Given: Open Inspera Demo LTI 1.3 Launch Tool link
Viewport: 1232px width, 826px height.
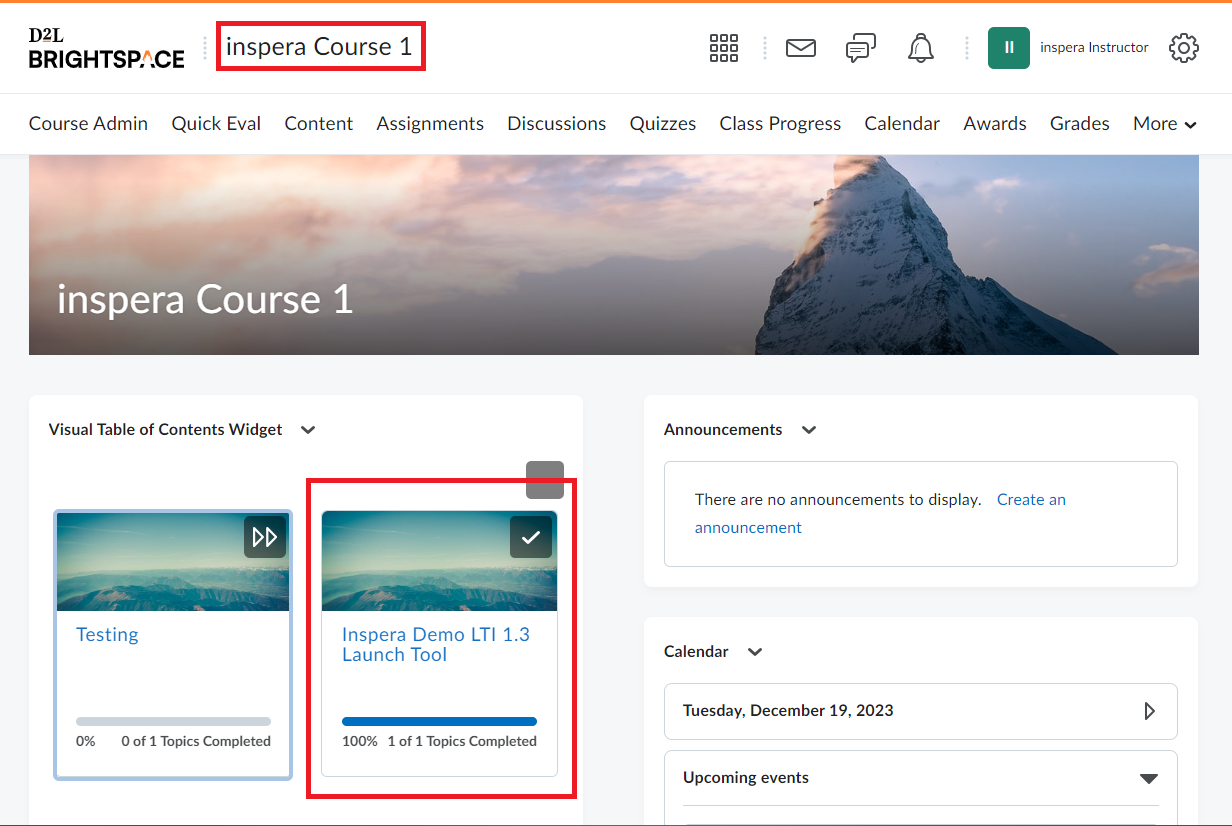Looking at the screenshot, I should [436, 645].
